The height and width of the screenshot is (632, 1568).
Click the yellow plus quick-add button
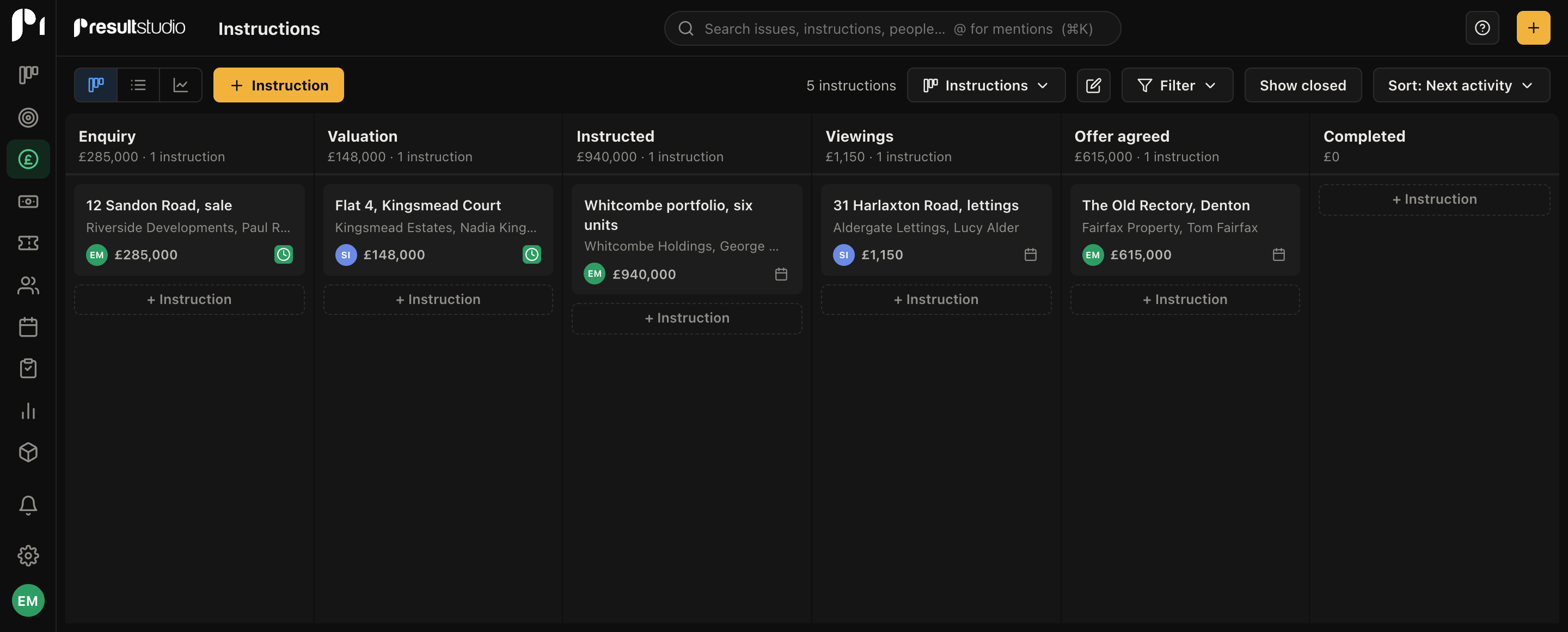coord(1533,28)
